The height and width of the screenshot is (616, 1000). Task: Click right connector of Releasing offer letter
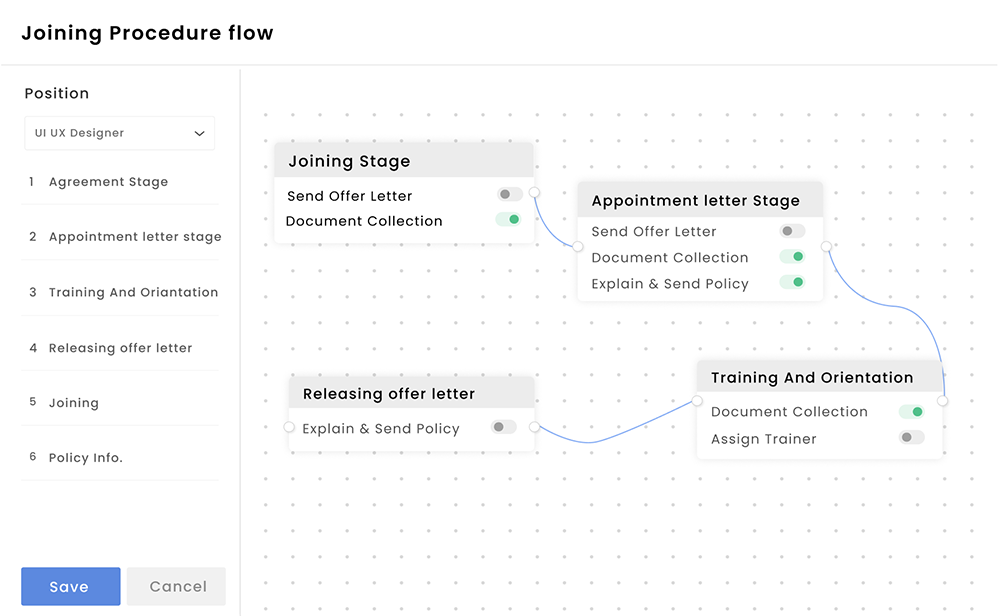pyautogui.click(x=534, y=427)
